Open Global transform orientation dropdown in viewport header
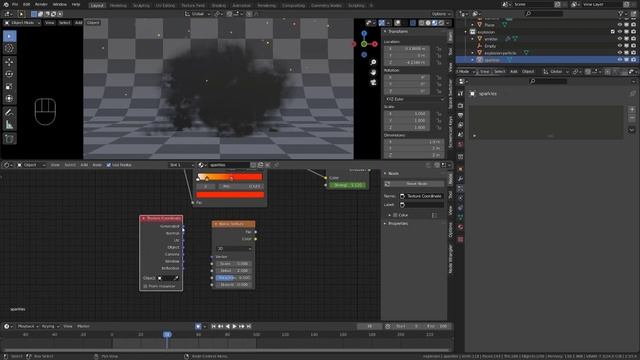640x360 pixels. coord(198,14)
